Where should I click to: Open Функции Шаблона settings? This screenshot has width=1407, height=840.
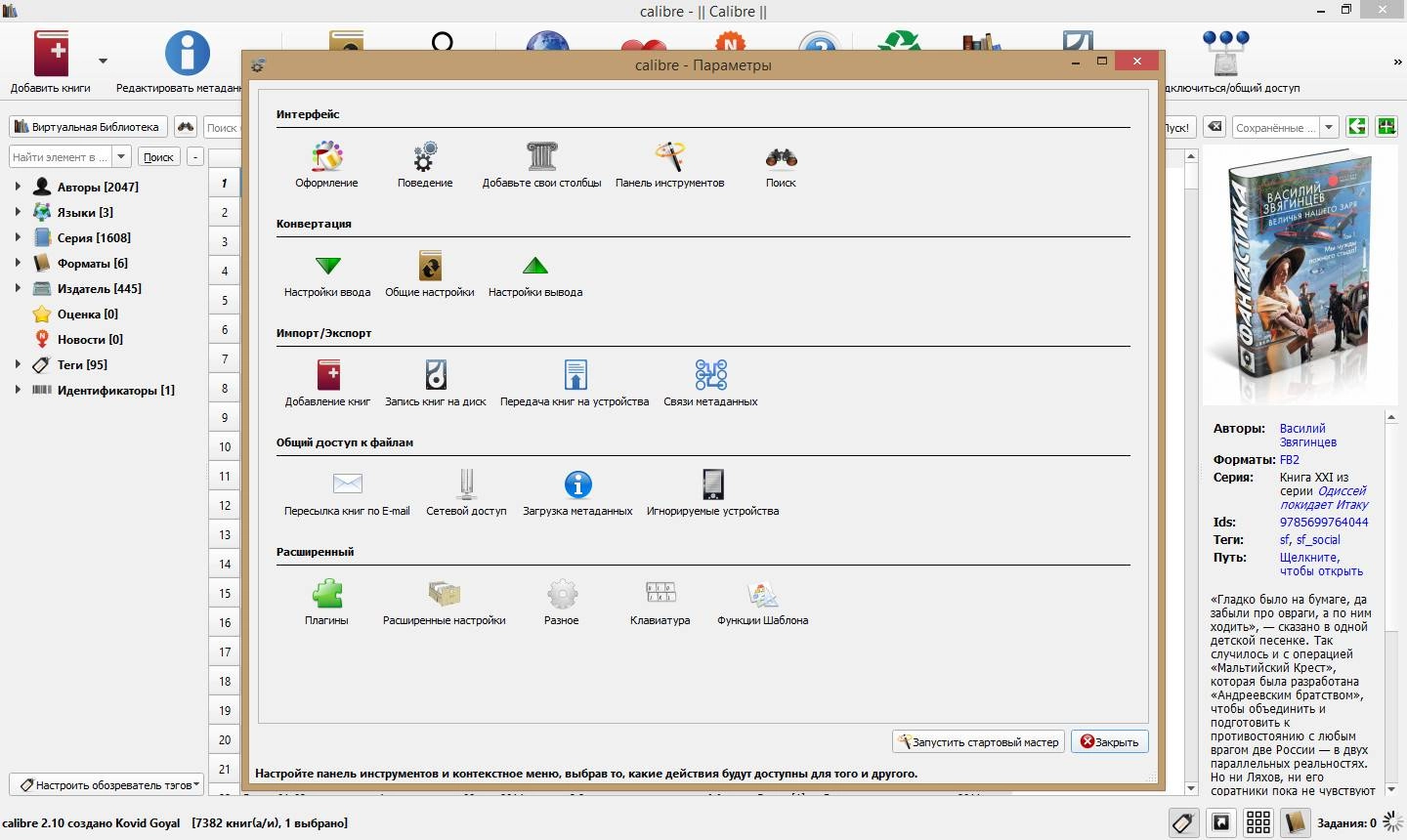762,603
